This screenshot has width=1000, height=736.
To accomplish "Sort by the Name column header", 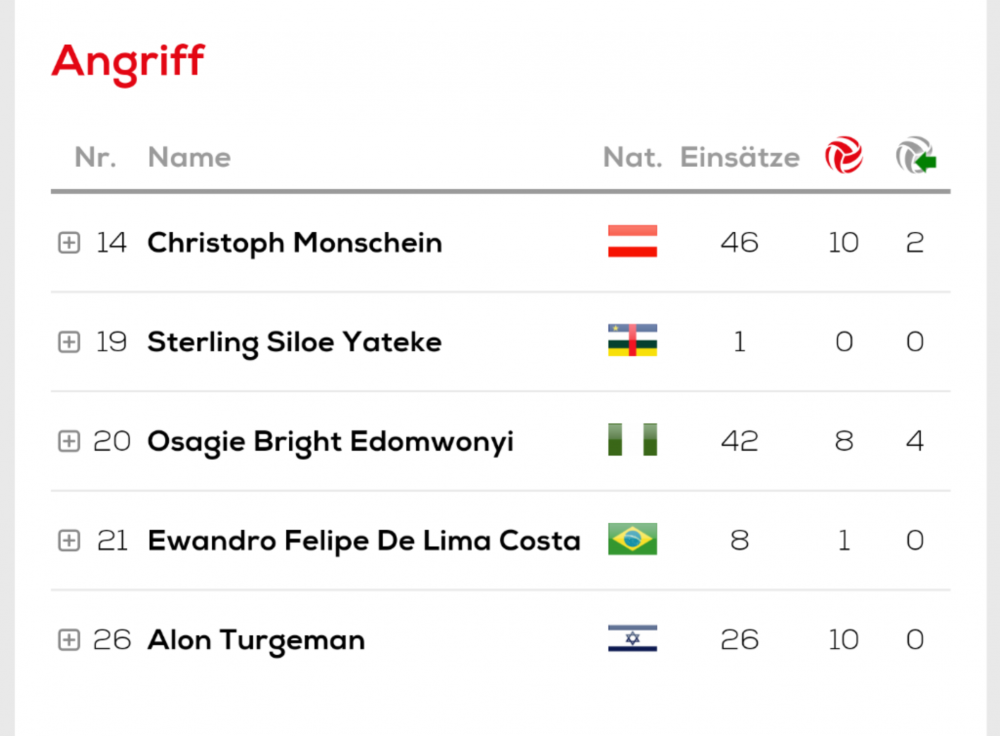I will coord(189,157).
